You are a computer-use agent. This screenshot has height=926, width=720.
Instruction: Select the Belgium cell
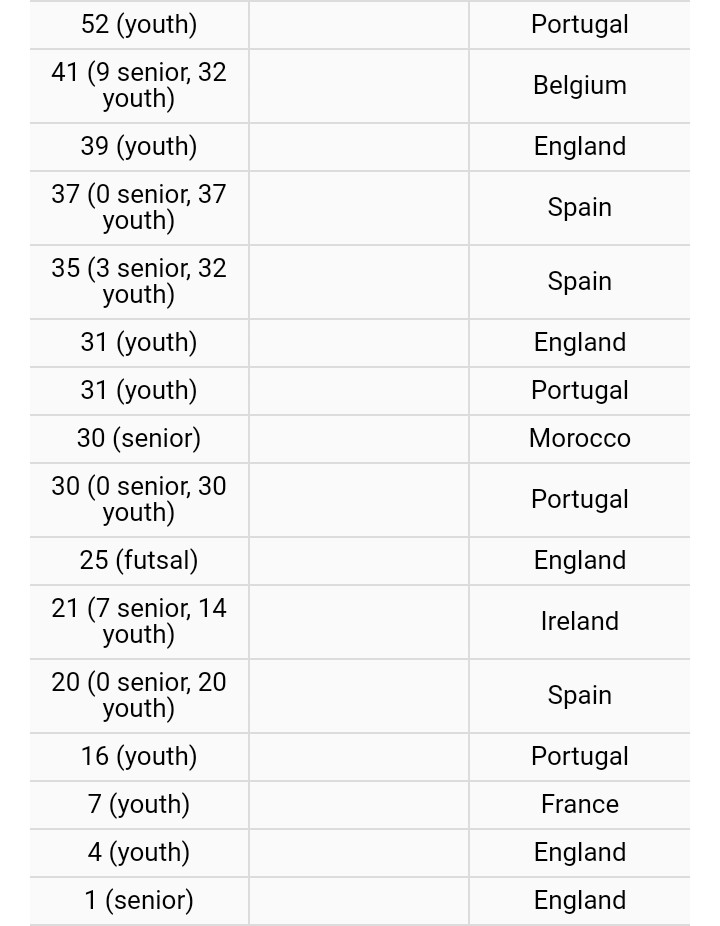click(x=579, y=85)
